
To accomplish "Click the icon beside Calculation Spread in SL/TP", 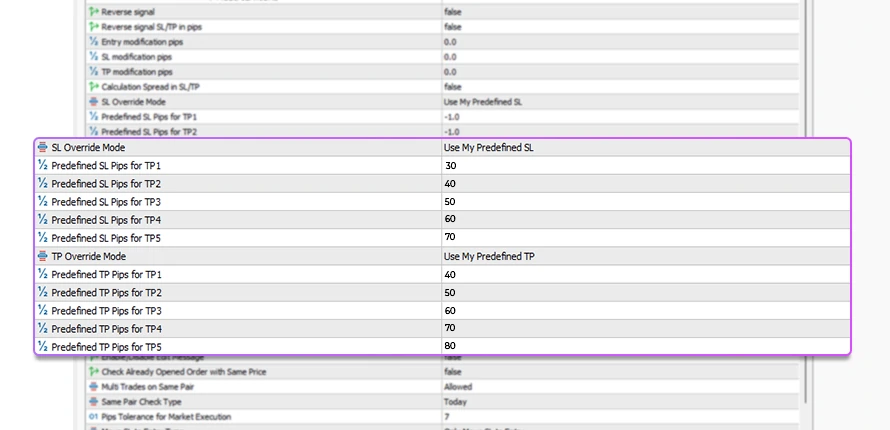I will (x=94, y=87).
